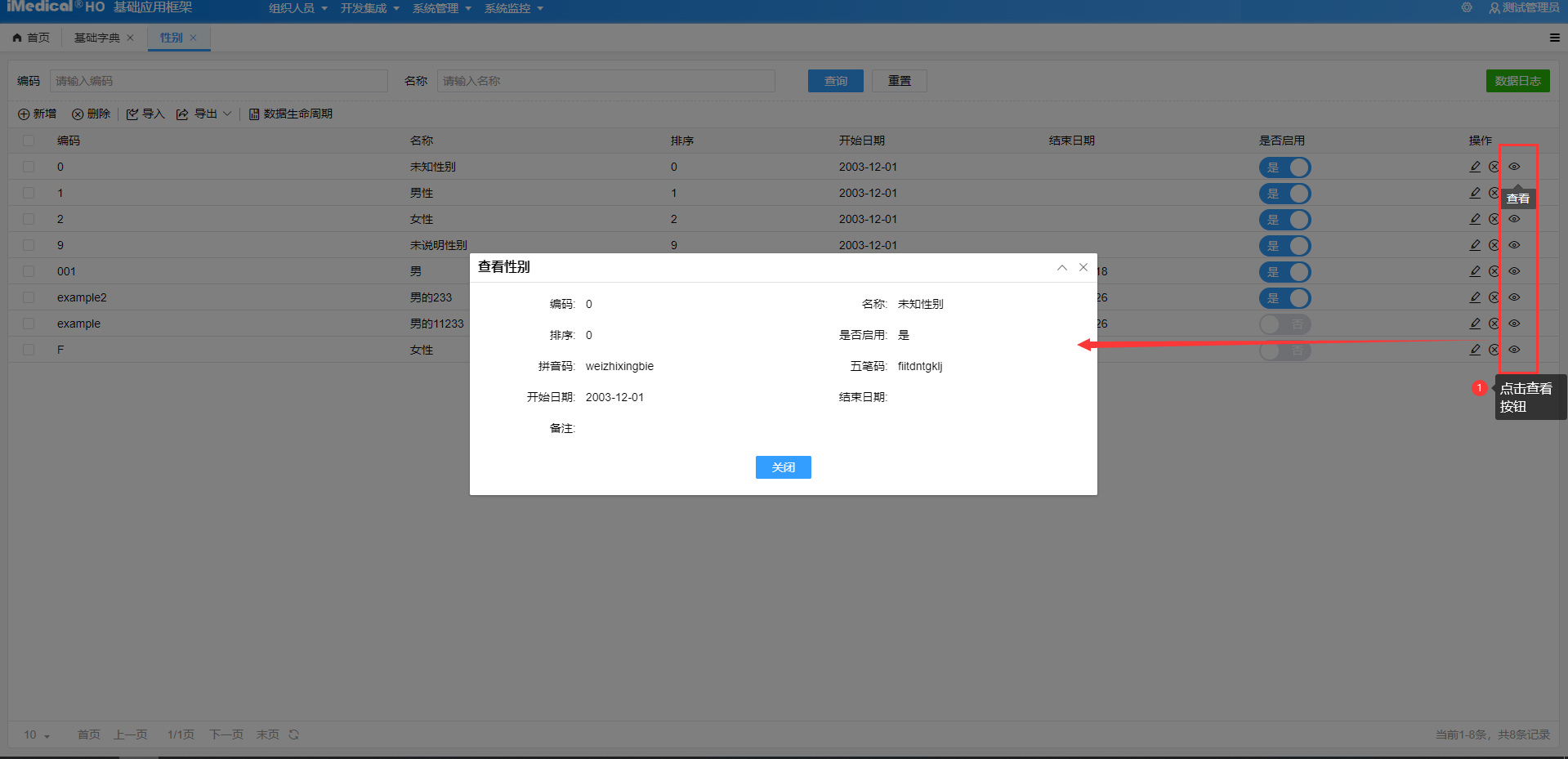Click the green 数据日志 button

click(1517, 81)
